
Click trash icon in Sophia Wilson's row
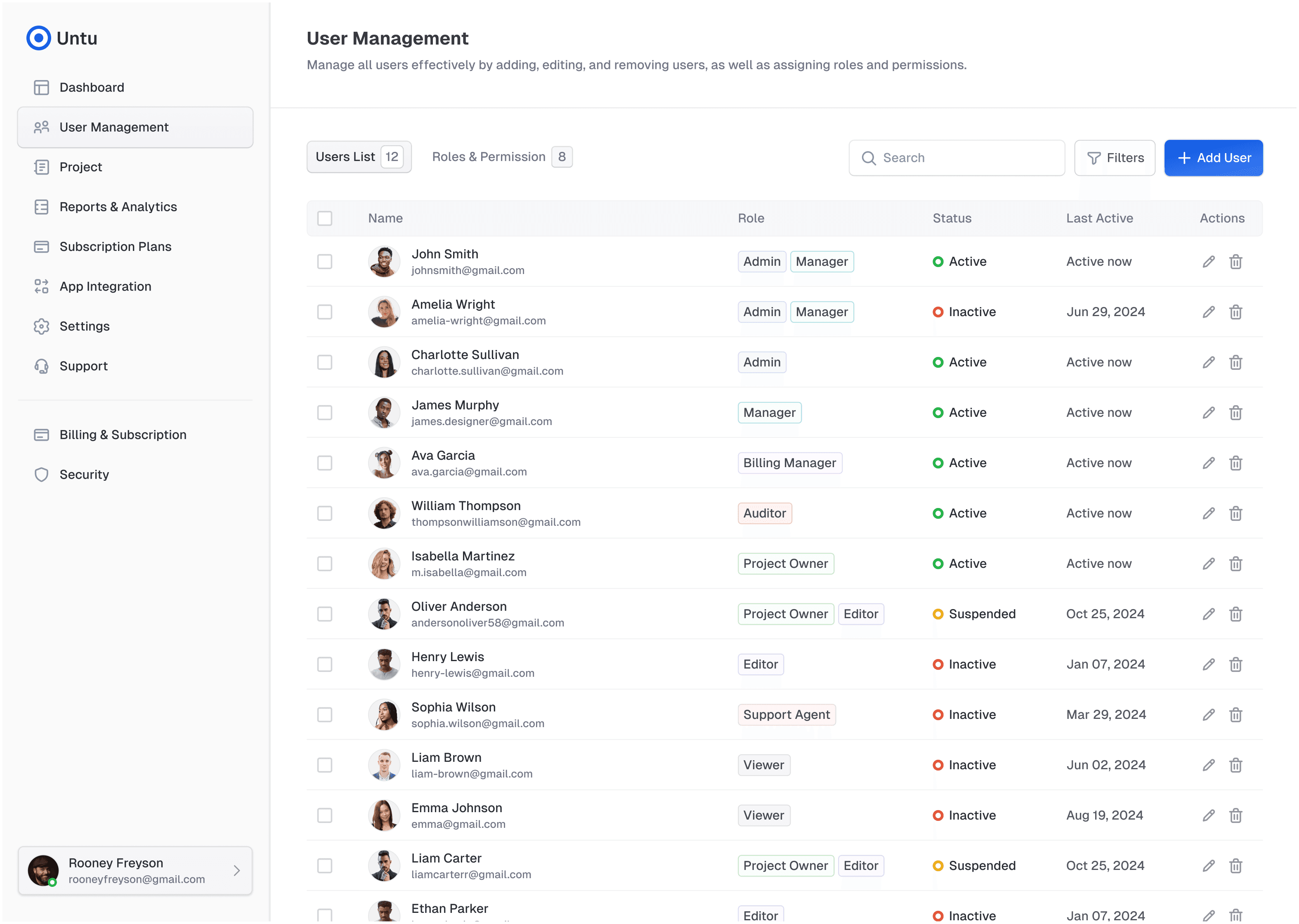[x=1235, y=715]
